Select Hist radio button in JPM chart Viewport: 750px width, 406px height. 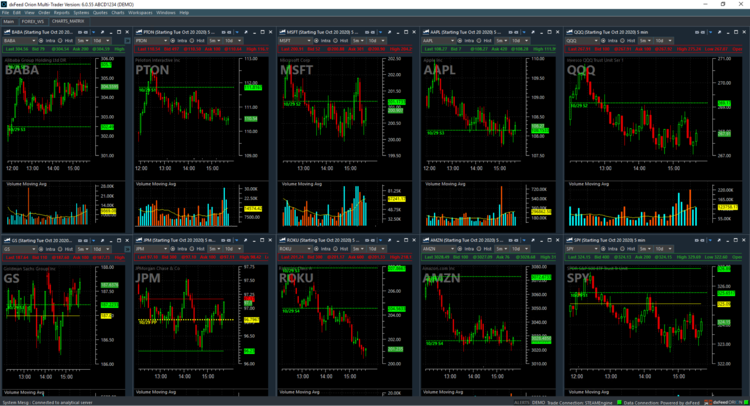click(x=192, y=249)
